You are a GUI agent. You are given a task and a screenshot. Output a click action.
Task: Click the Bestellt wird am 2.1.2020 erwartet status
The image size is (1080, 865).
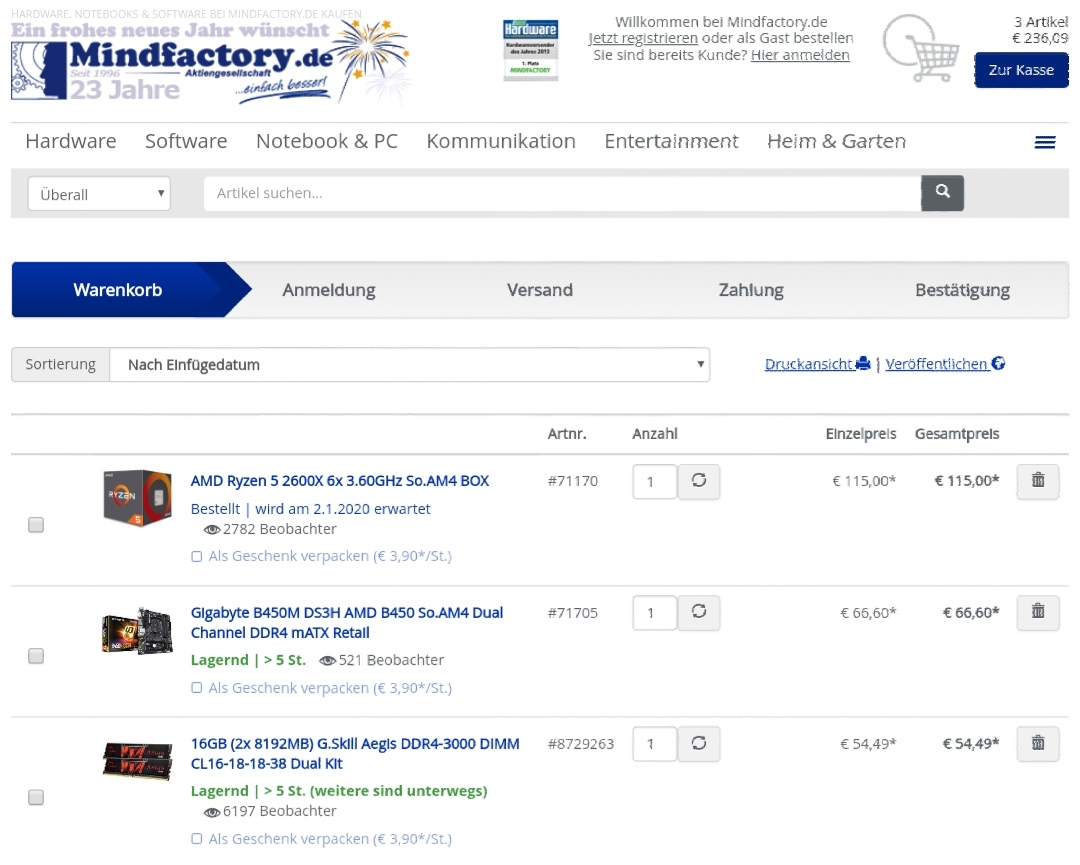(310, 509)
